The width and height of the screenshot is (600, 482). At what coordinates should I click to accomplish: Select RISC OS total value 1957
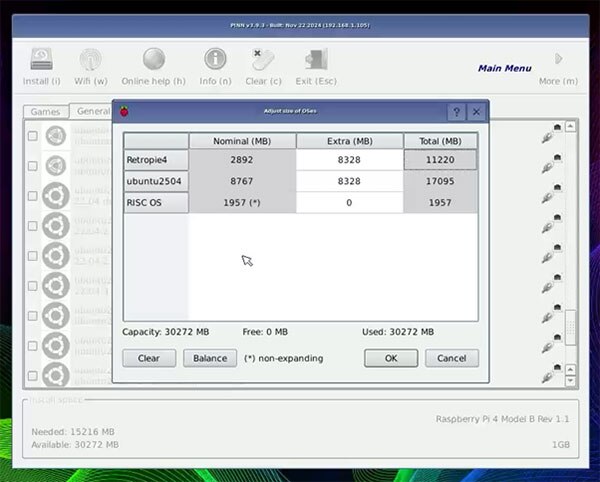440,202
